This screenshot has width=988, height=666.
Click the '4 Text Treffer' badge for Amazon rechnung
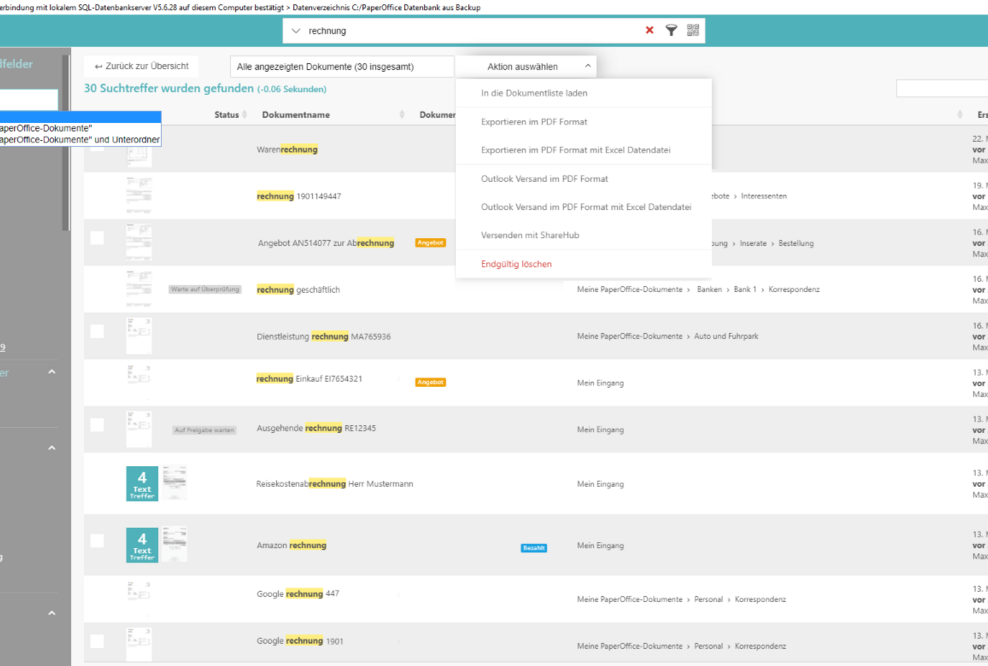[142, 544]
